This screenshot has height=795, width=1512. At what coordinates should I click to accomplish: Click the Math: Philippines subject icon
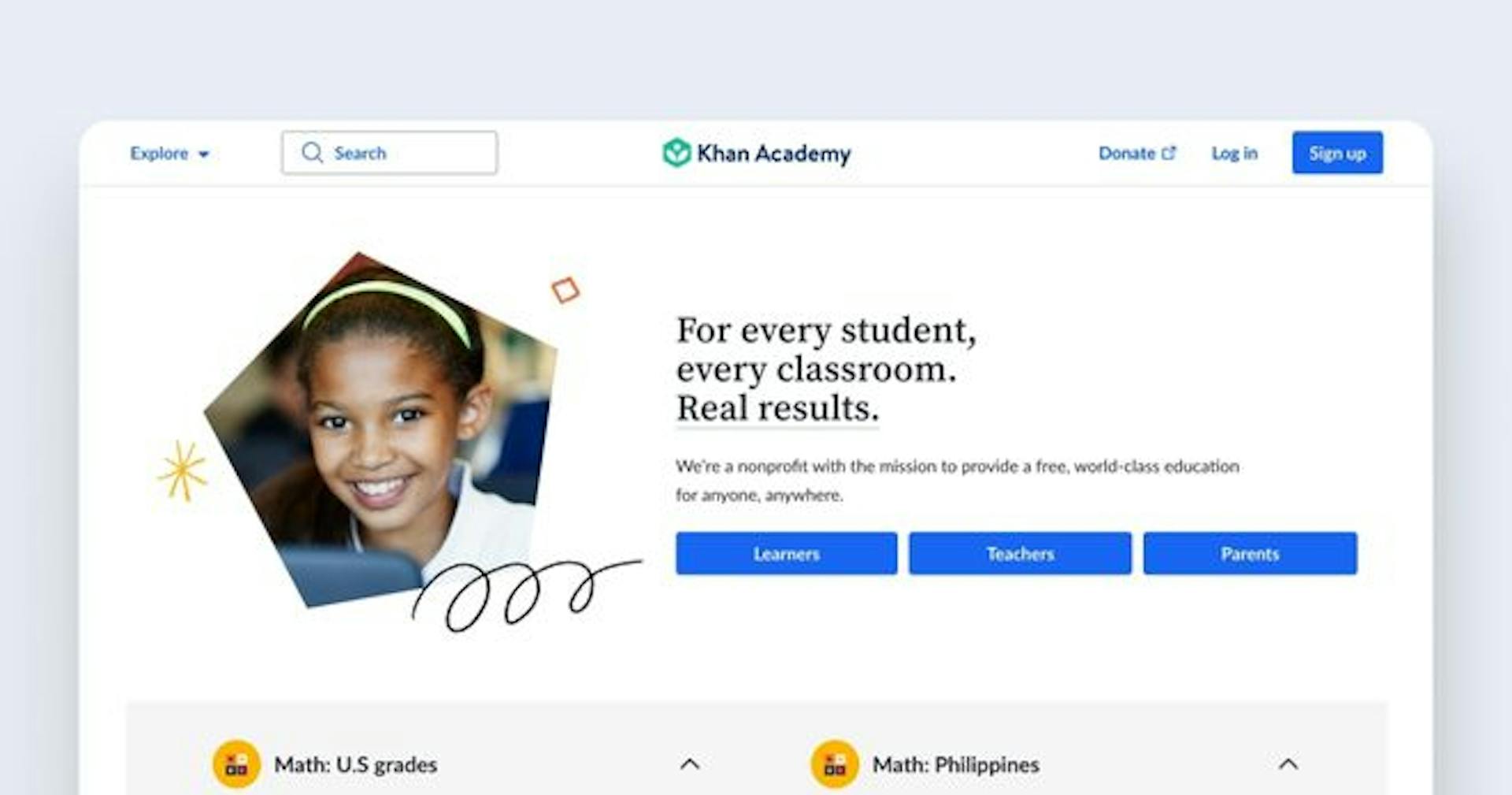click(835, 764)
